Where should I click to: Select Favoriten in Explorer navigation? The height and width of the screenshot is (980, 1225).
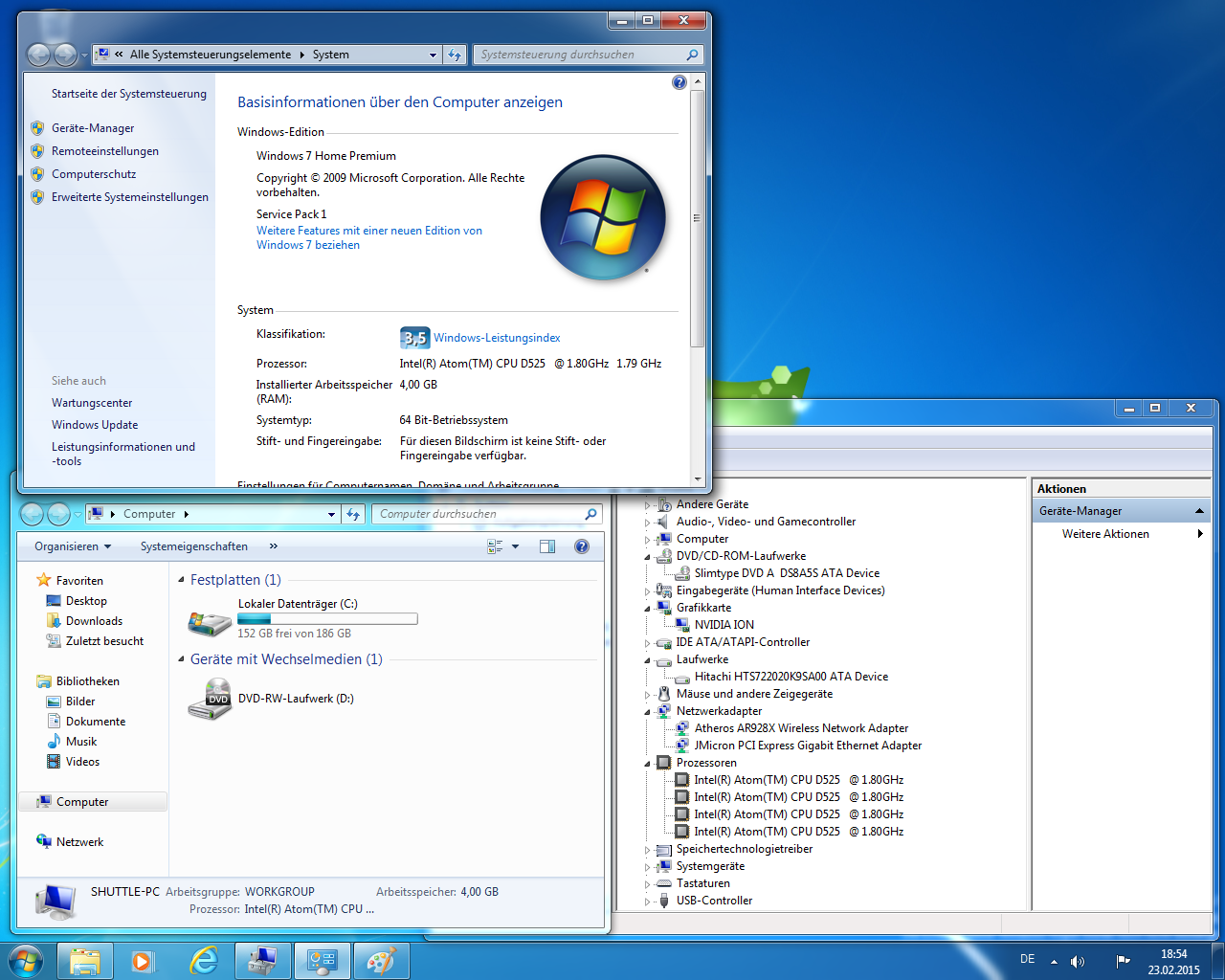coord(79,581)
